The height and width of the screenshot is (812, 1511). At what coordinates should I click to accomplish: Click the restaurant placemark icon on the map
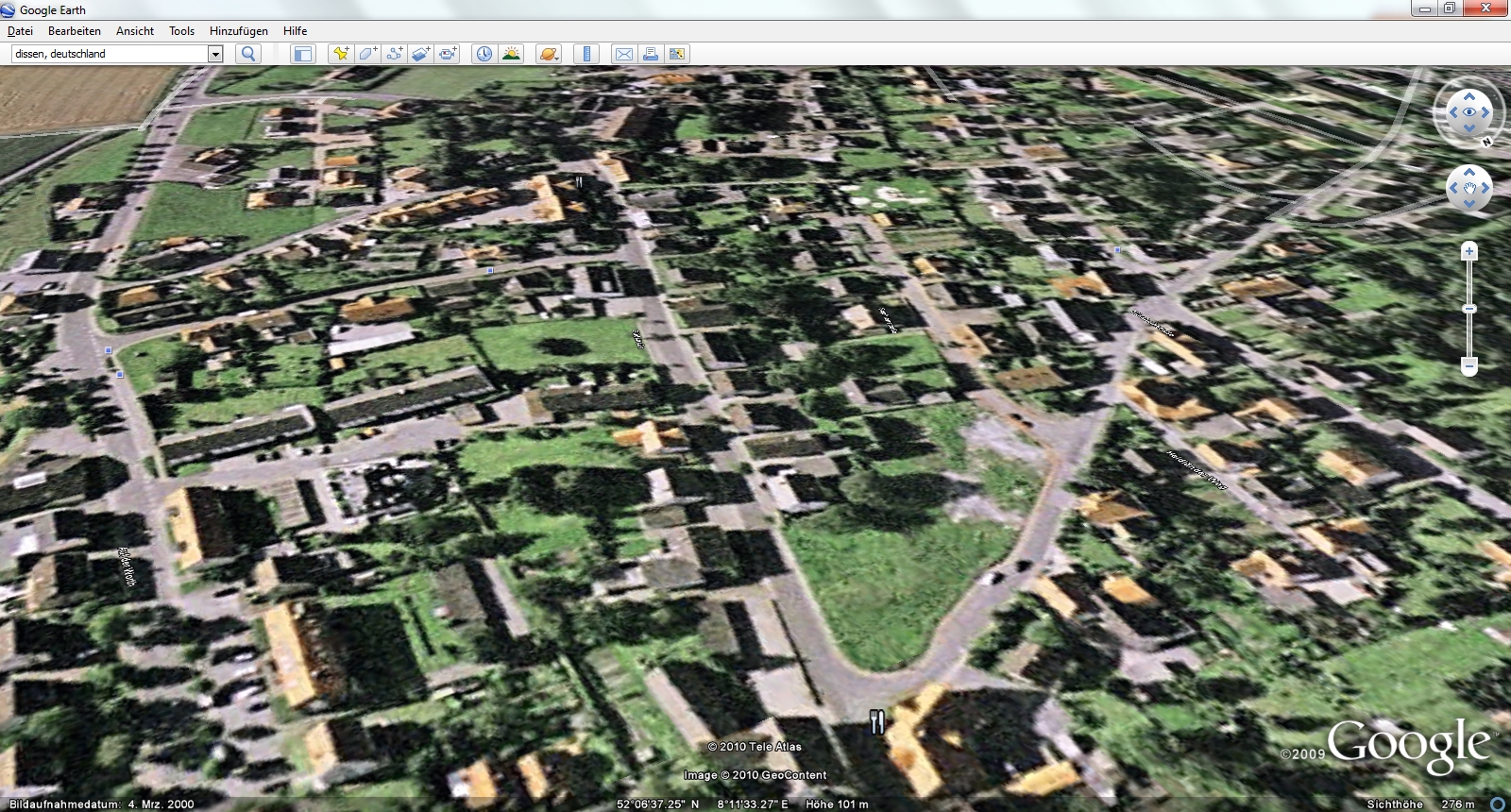coord(877,722)
